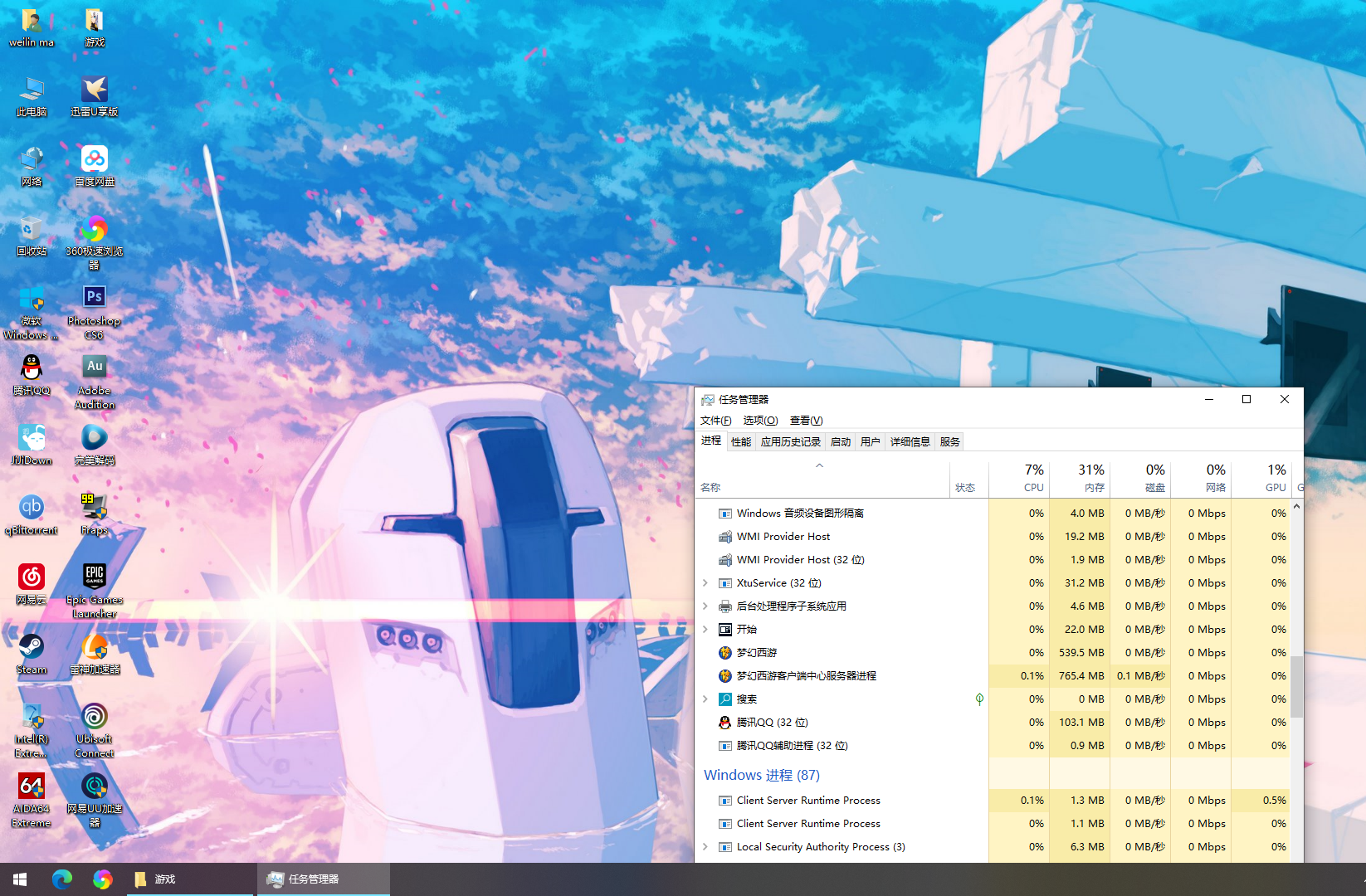Image resolution: width=1366 pixels, height=896 pixels.
Task: Open the weilin ma user folder icon
Action: click(x=32, y=27)
